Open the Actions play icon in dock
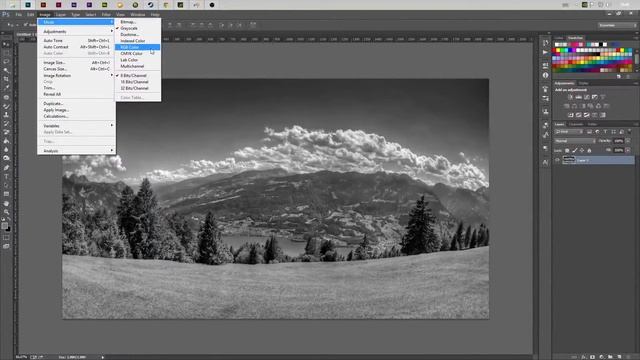 pos(546,52)
